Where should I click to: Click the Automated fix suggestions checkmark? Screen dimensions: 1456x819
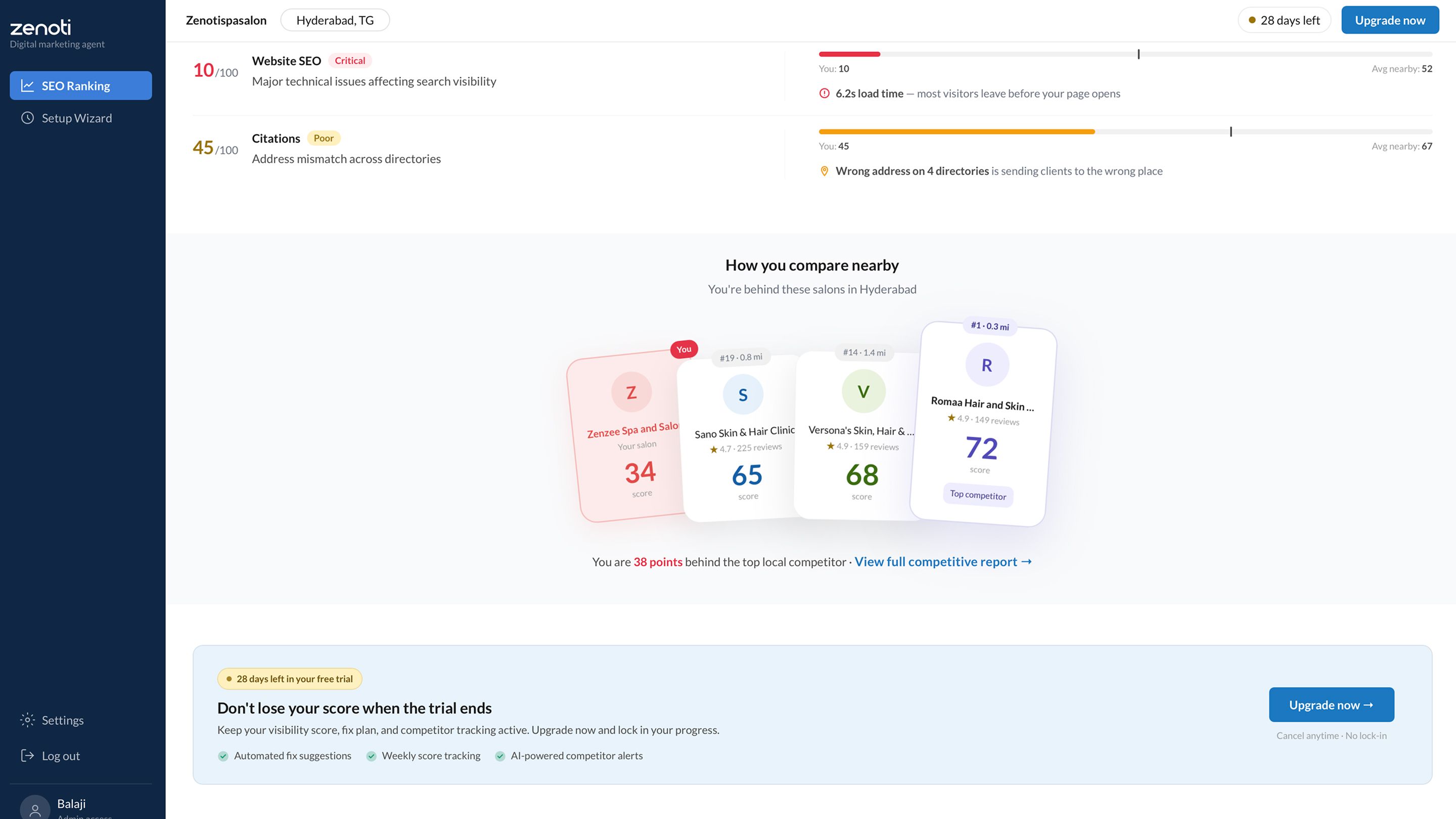tap(223, 756)
